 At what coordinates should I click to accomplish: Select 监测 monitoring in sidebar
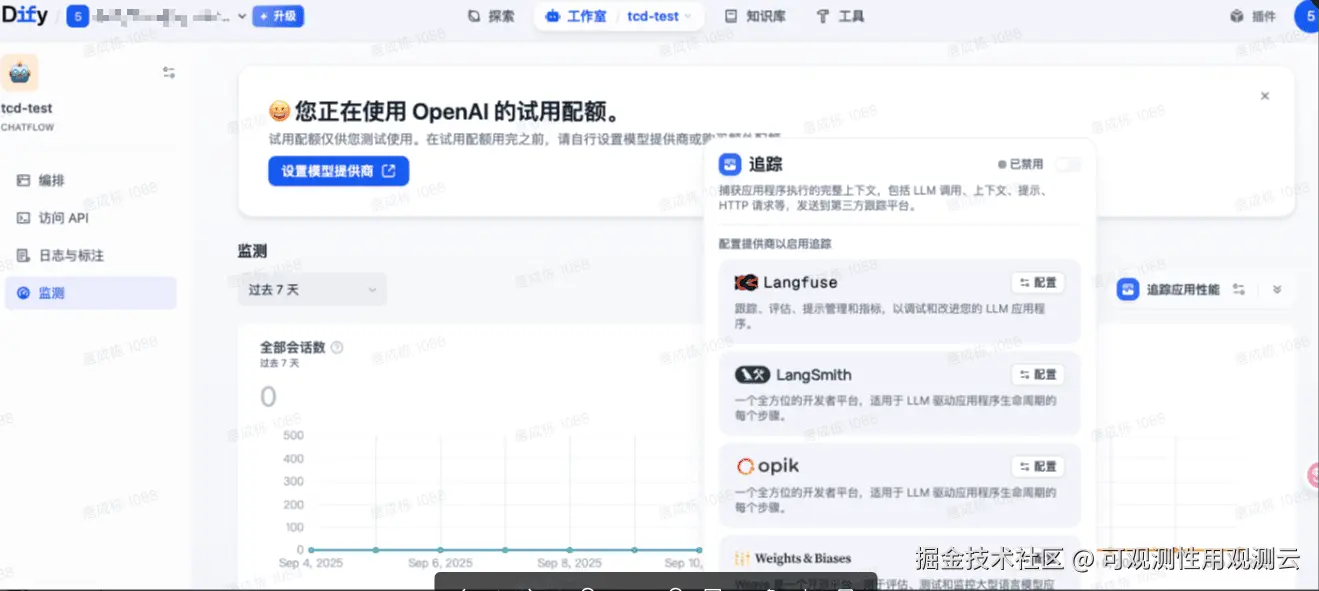coord(90,293)
